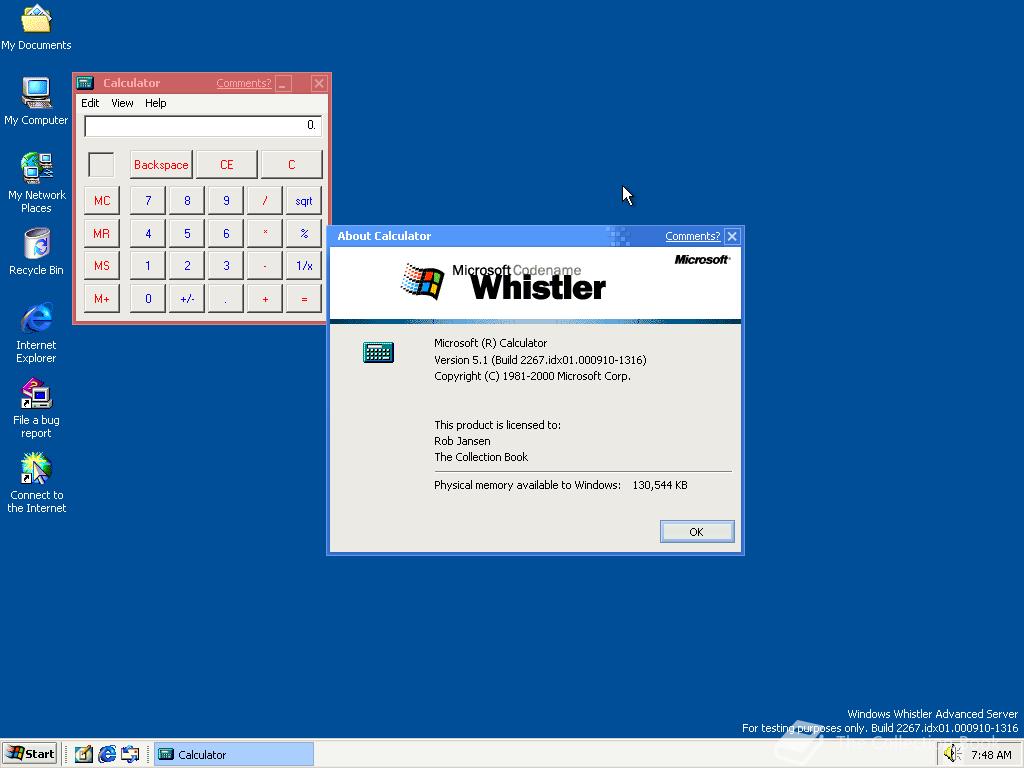Click the Version 5.1 build text
The image size is (1024, 768).
click(540, 360)
